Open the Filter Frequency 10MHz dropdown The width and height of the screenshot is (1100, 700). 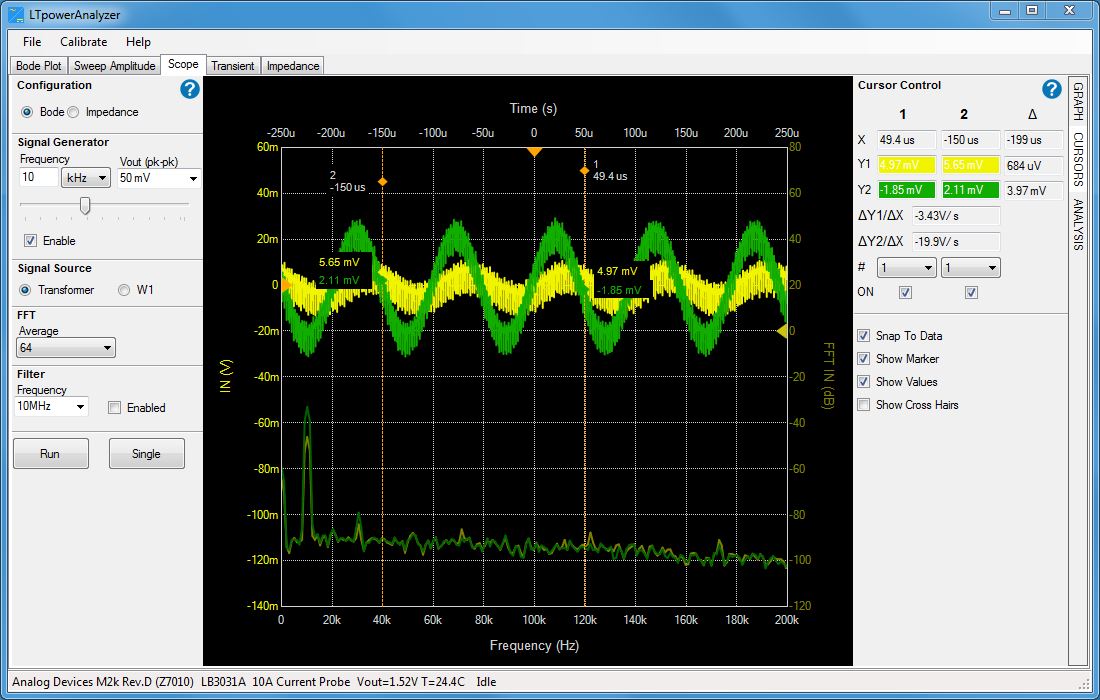(x=52, y=407)
